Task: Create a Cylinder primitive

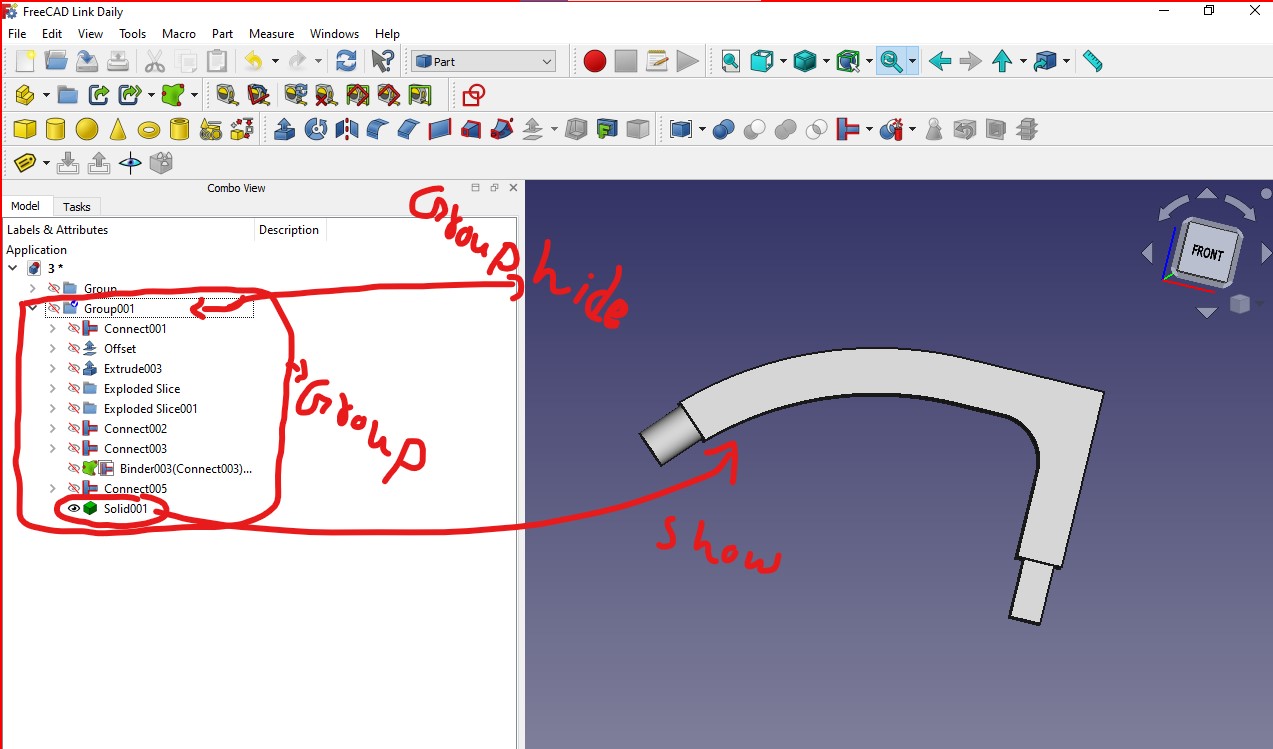Action: [x=56, y=128]
